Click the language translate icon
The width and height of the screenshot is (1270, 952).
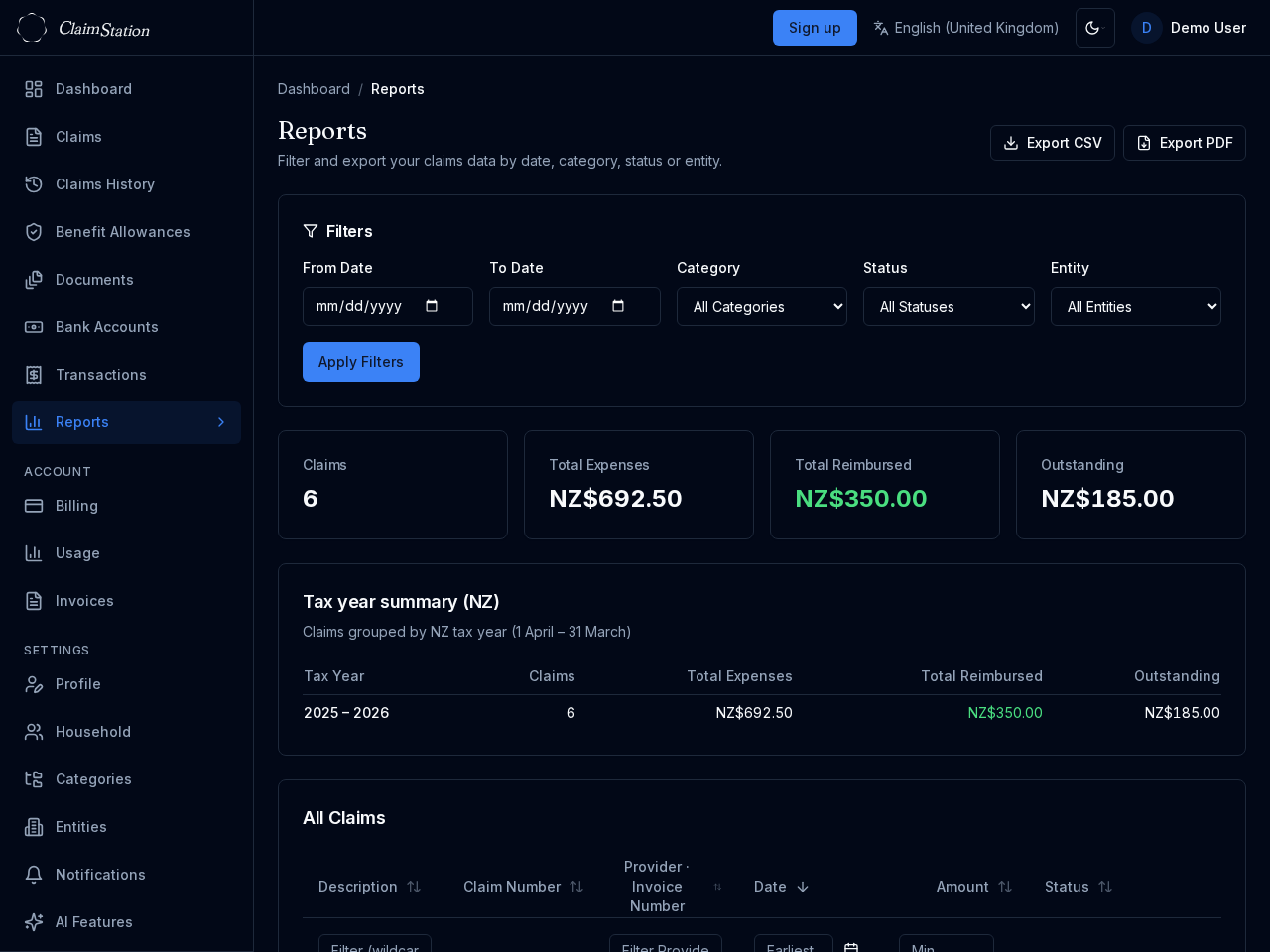(x=881, y=28)
